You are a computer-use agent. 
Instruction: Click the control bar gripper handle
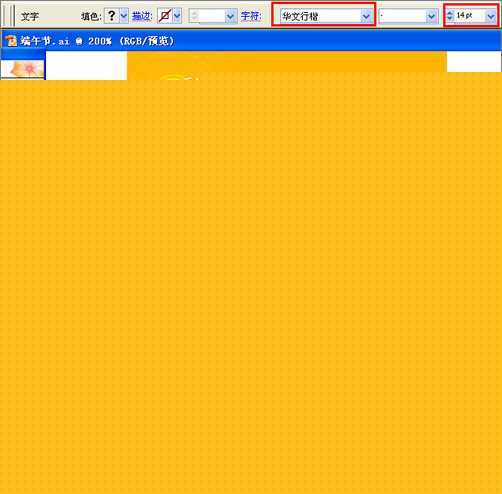pos(11,15)
